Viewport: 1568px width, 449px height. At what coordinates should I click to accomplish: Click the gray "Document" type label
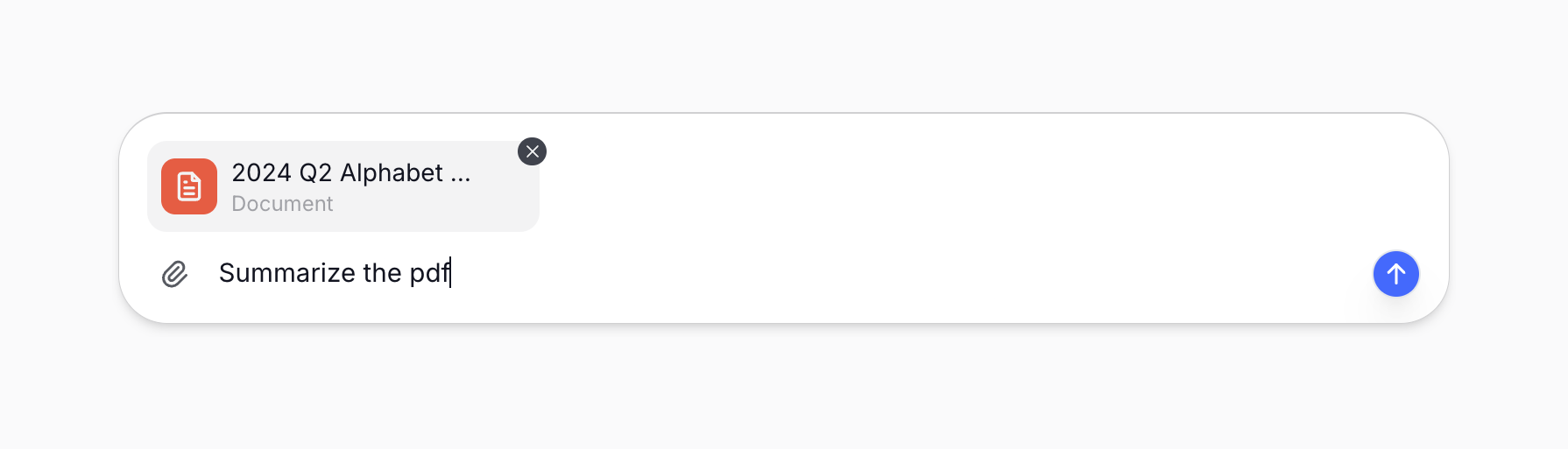tap(282, 204)
